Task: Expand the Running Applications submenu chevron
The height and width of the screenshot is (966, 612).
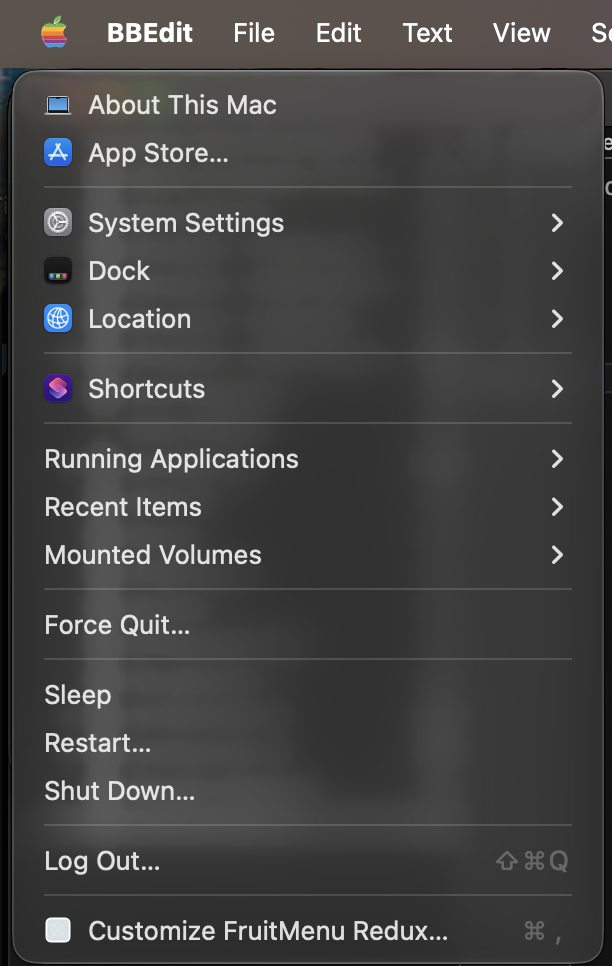Action: (x=557, y=458)
